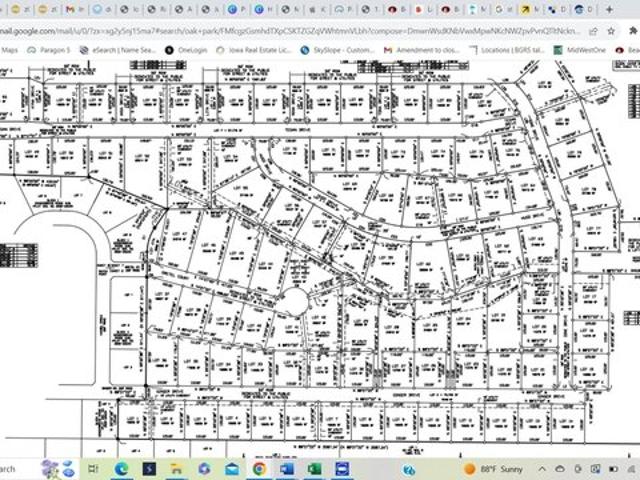The height and width of the screenshot is (480, 640).
Task: Open the Mail app in the taskbar
Action: point(232,469)
